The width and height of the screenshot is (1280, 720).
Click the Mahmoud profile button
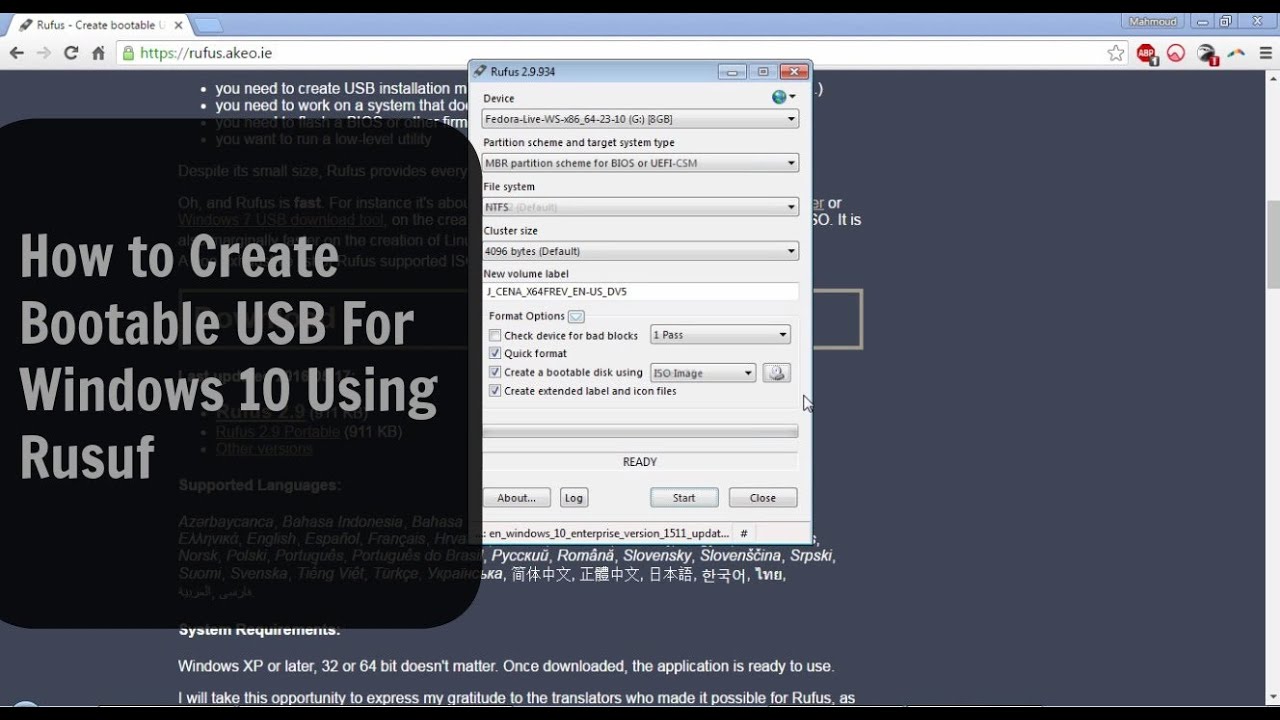coord(1153,21)
